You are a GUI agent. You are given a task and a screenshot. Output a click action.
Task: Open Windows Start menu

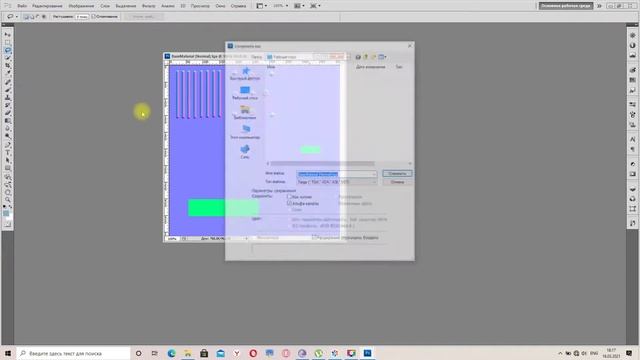coord(8,353)
